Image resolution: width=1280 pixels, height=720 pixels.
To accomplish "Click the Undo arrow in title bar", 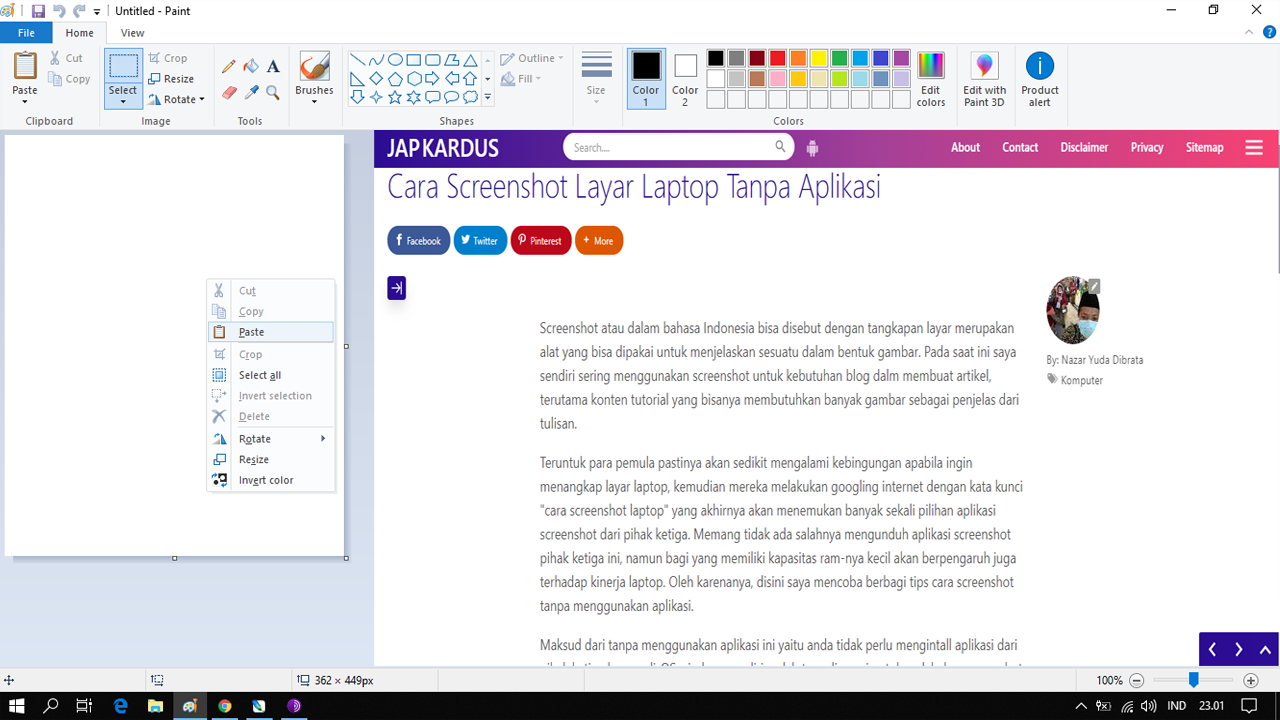I will pyautogui.click(x=58, y=11).
